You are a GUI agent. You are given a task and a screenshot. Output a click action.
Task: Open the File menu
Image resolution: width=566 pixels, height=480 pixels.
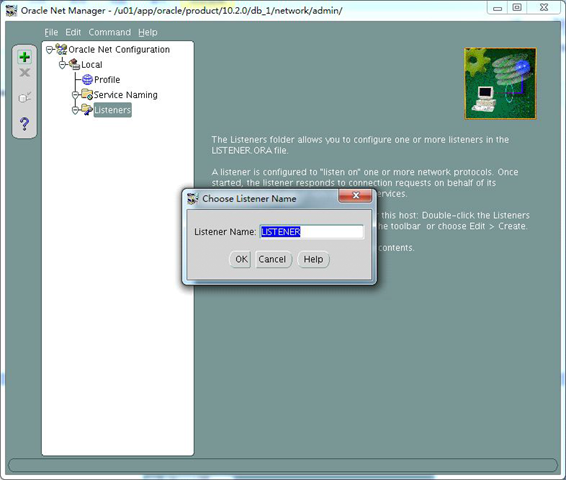(x=51, y=32)
